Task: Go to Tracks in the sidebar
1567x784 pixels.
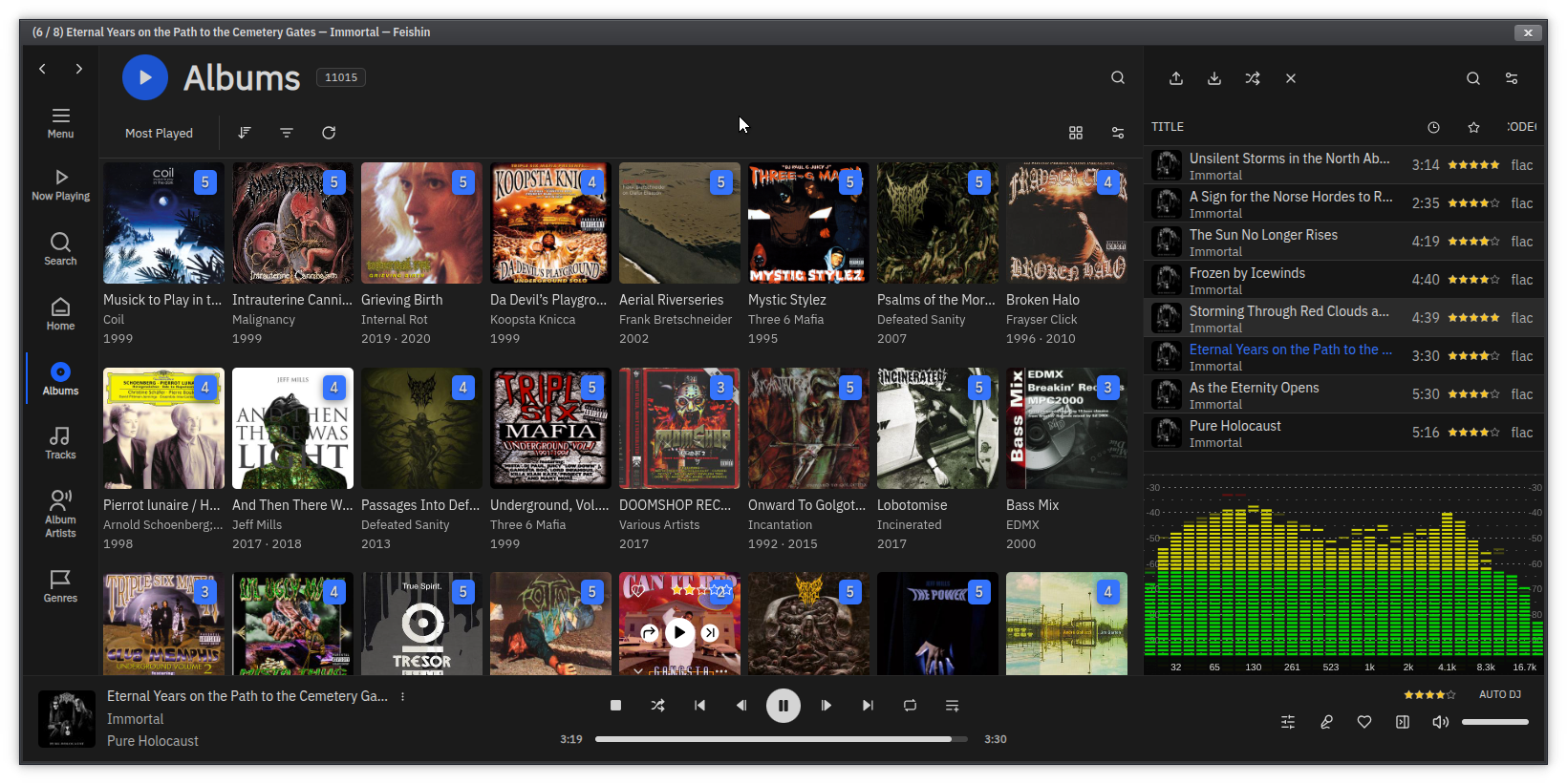Action: (x=60, y=443)
